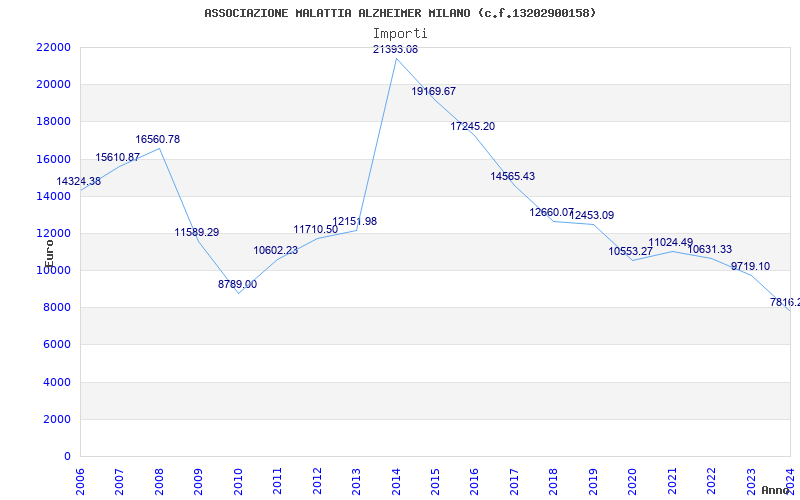Select the data label 11589.29

tap(197, 233)
